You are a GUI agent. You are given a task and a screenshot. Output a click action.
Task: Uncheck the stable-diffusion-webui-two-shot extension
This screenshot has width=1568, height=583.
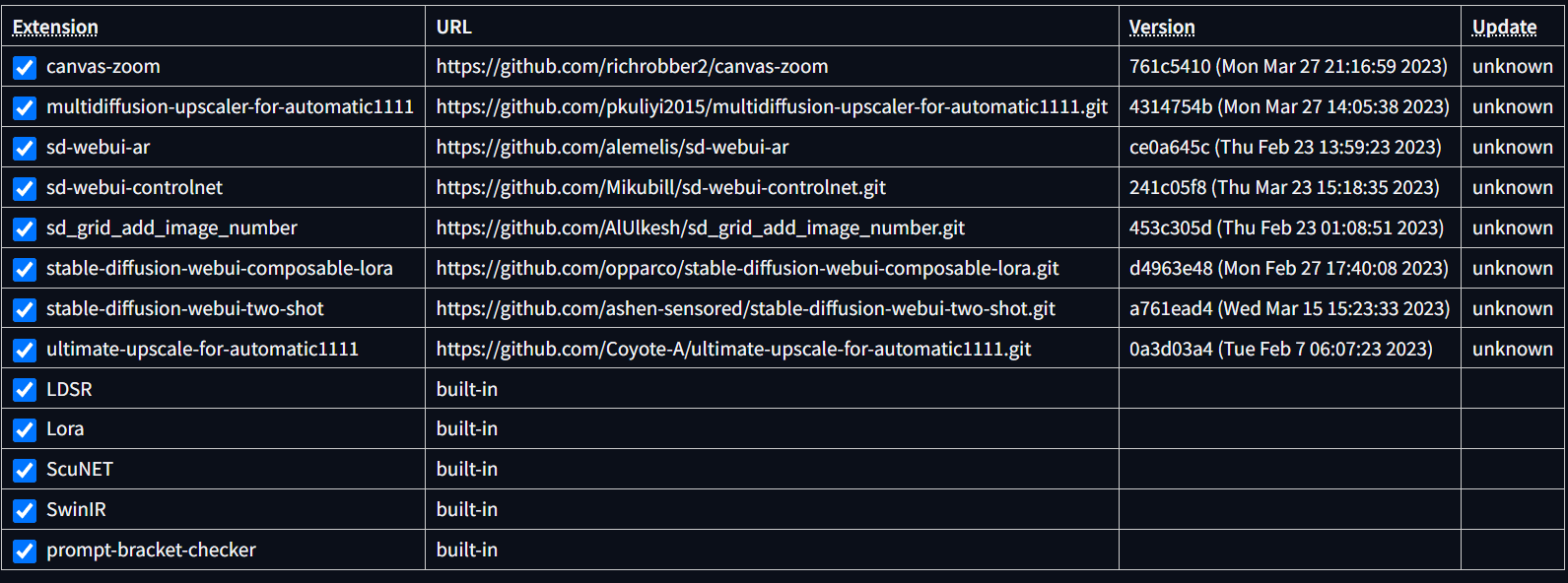pos(25,308)
